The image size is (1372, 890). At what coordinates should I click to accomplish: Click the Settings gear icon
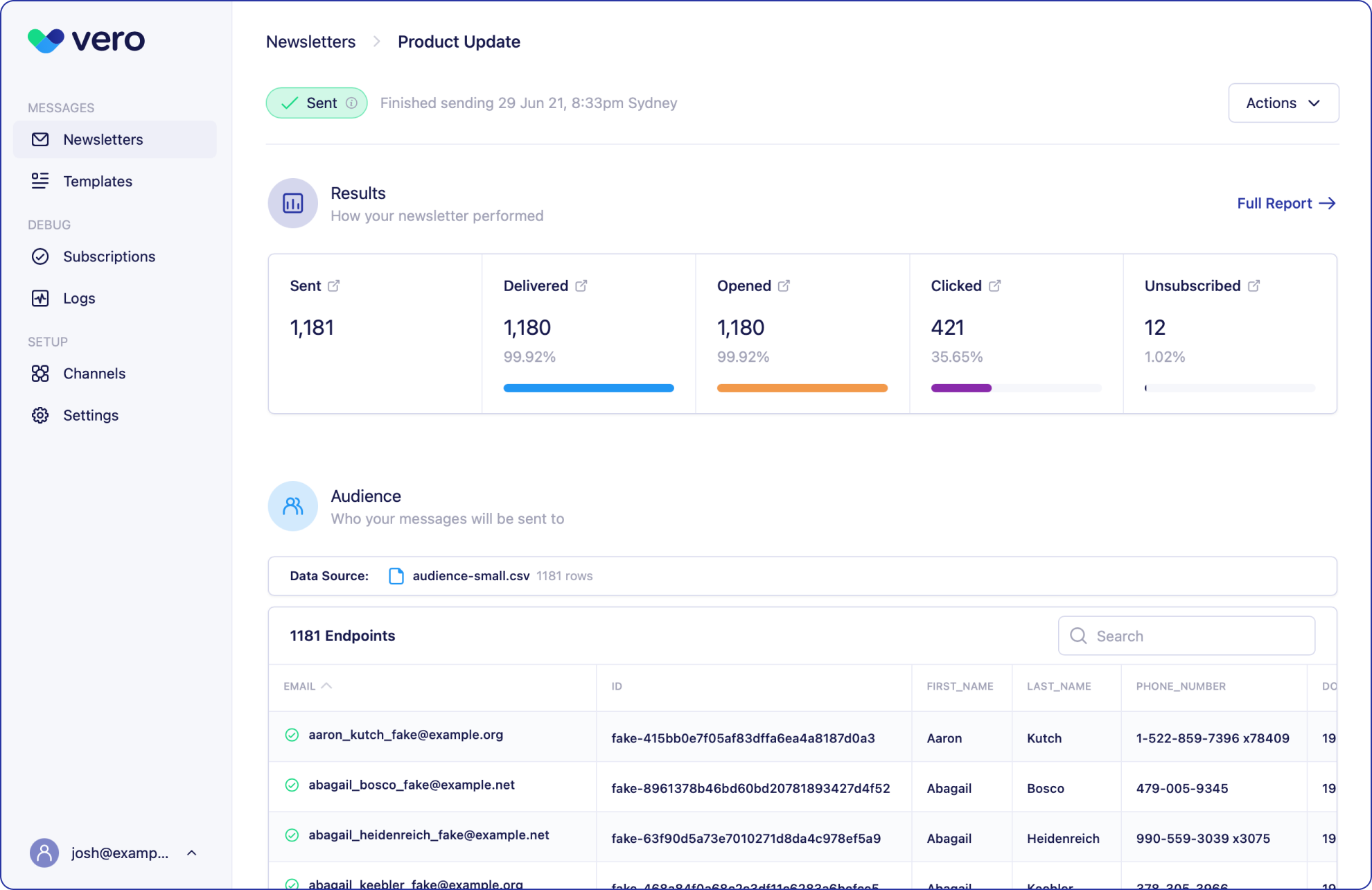[x=39, y=415]
